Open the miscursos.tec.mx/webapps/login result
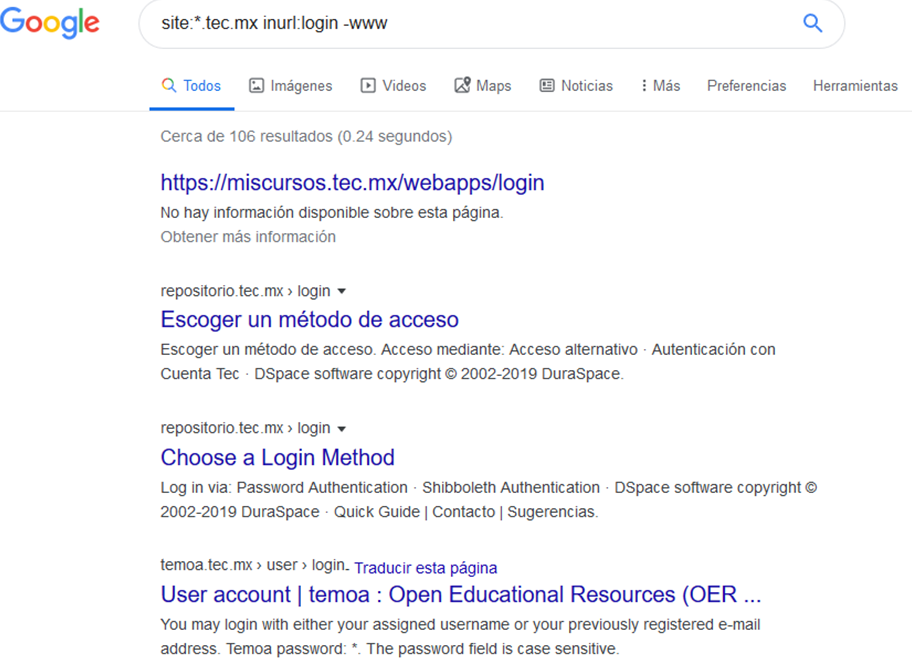The image size is (912, 666). 352,183
